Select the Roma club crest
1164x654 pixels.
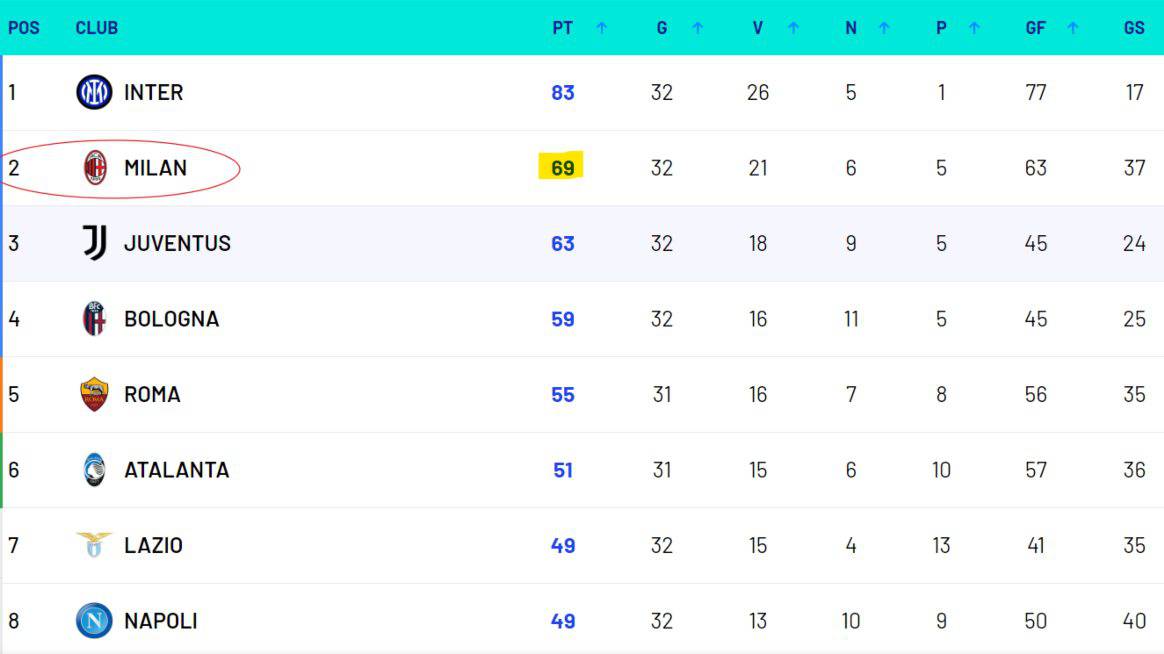point(94,394)
